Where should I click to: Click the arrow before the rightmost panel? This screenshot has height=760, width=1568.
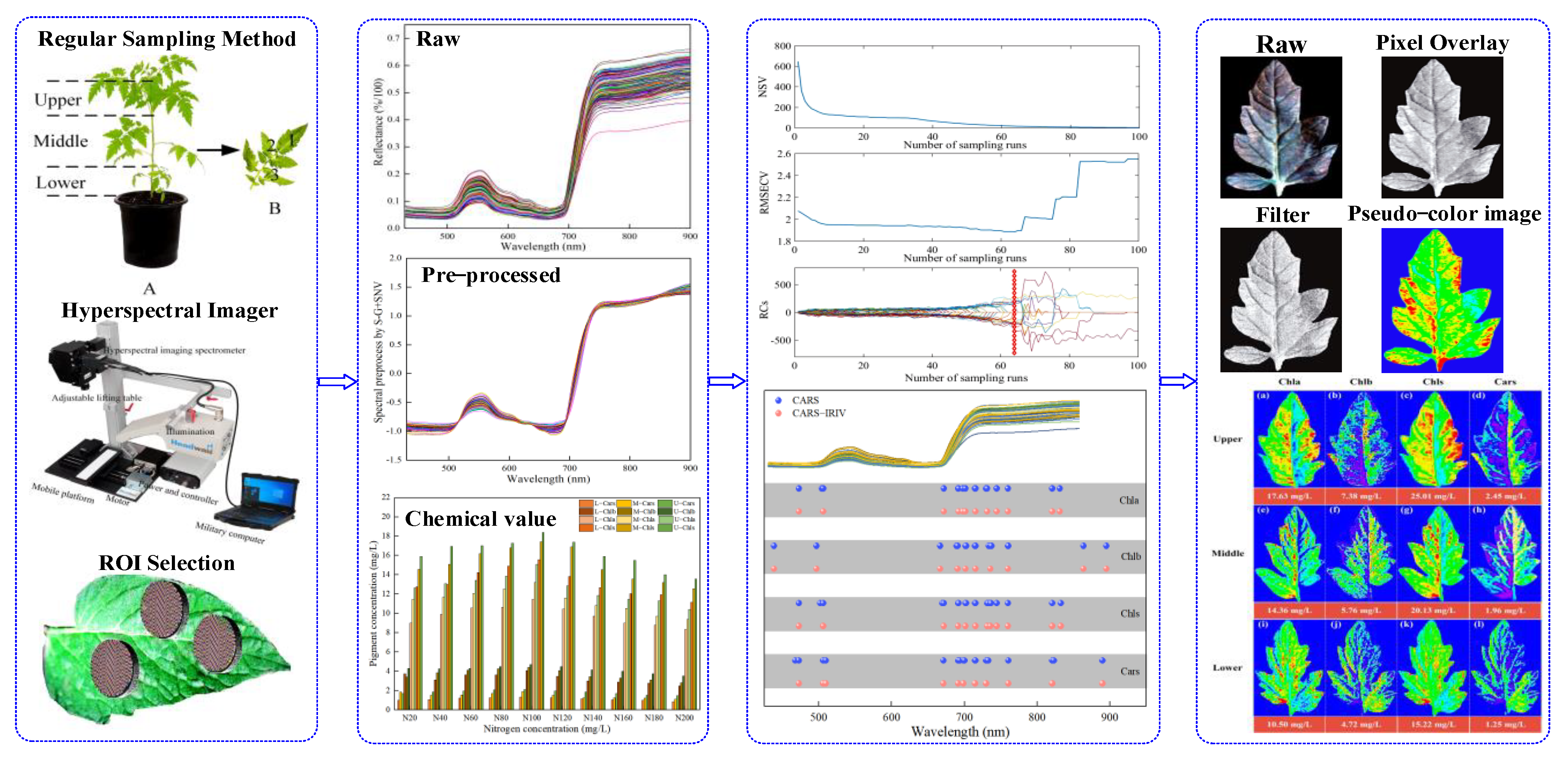[x=1177, y=382]
